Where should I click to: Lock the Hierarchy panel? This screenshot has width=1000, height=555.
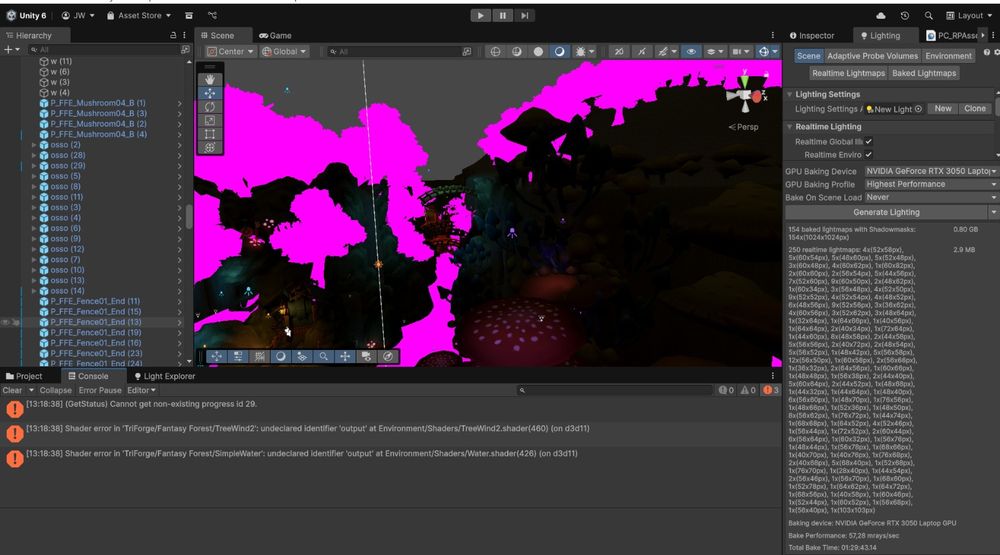click(x=173, y=36)
